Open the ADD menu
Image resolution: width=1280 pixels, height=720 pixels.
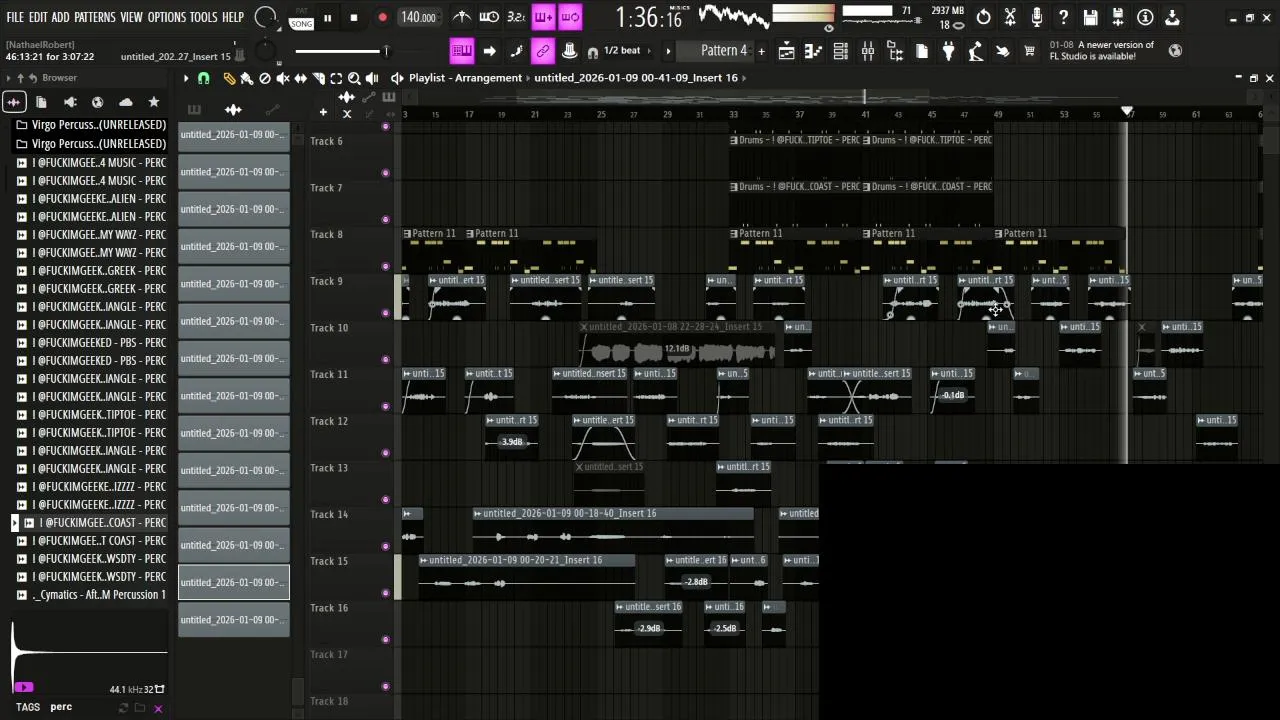coord(61,17)
